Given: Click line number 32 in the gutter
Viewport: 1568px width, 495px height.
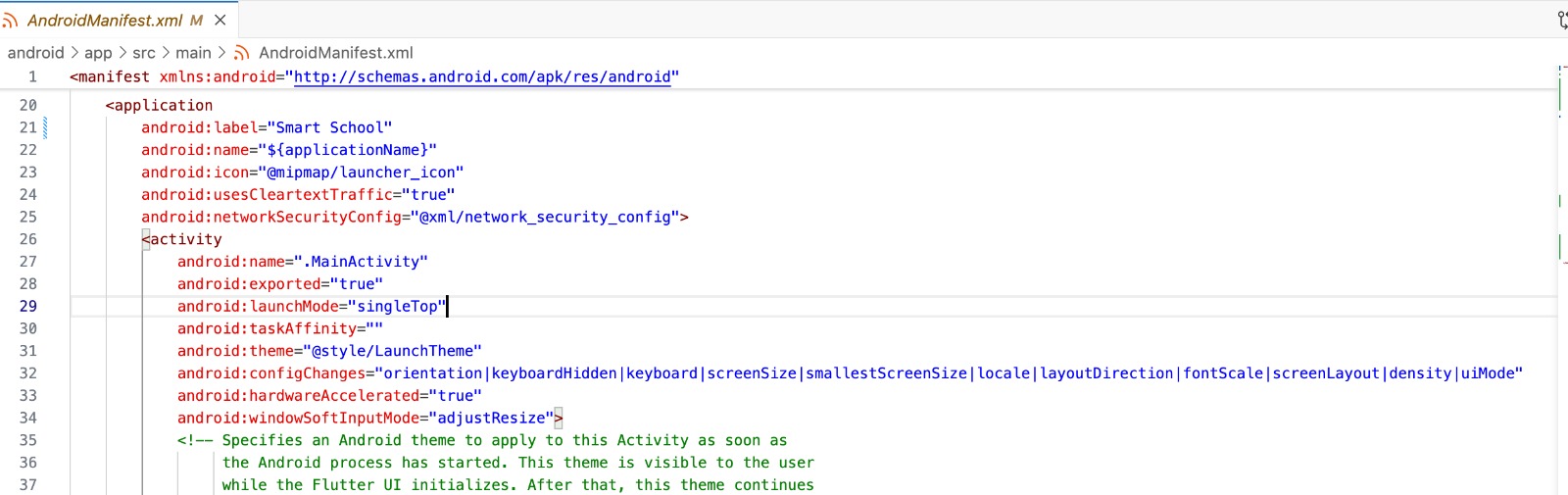Looking at the screenshot, I should tap(28, 373).
